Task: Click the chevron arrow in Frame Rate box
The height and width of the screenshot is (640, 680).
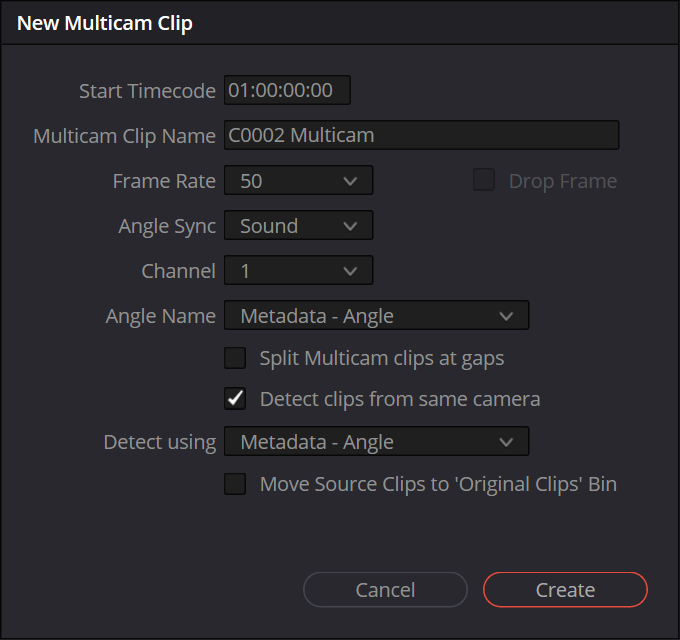Action: (x=350, y=181)
